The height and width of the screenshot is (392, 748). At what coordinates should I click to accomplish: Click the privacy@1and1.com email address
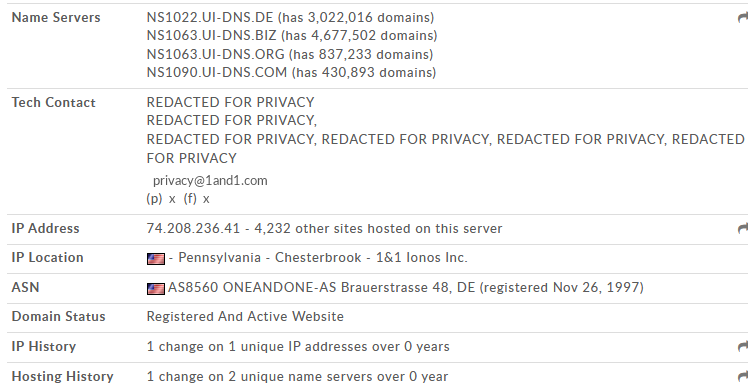[x=210, y=181]
